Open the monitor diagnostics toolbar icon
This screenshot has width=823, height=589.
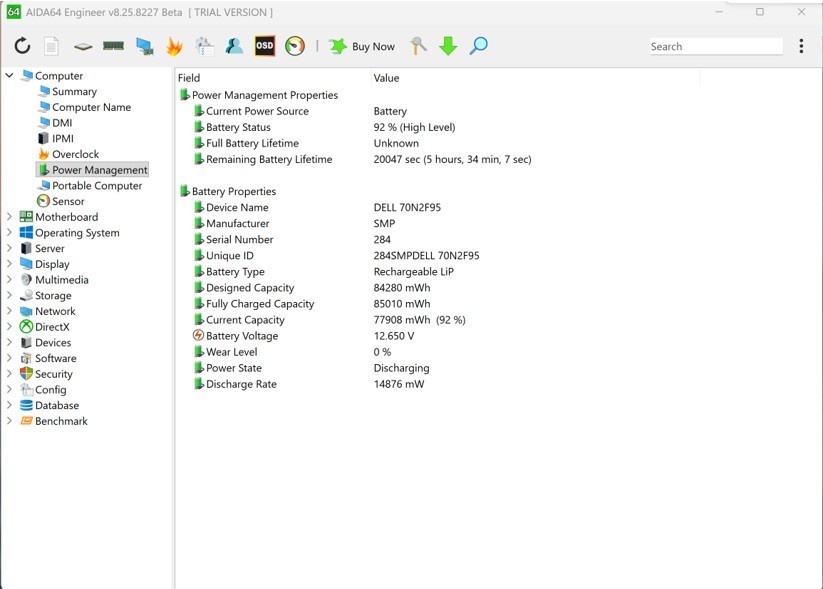144,46
